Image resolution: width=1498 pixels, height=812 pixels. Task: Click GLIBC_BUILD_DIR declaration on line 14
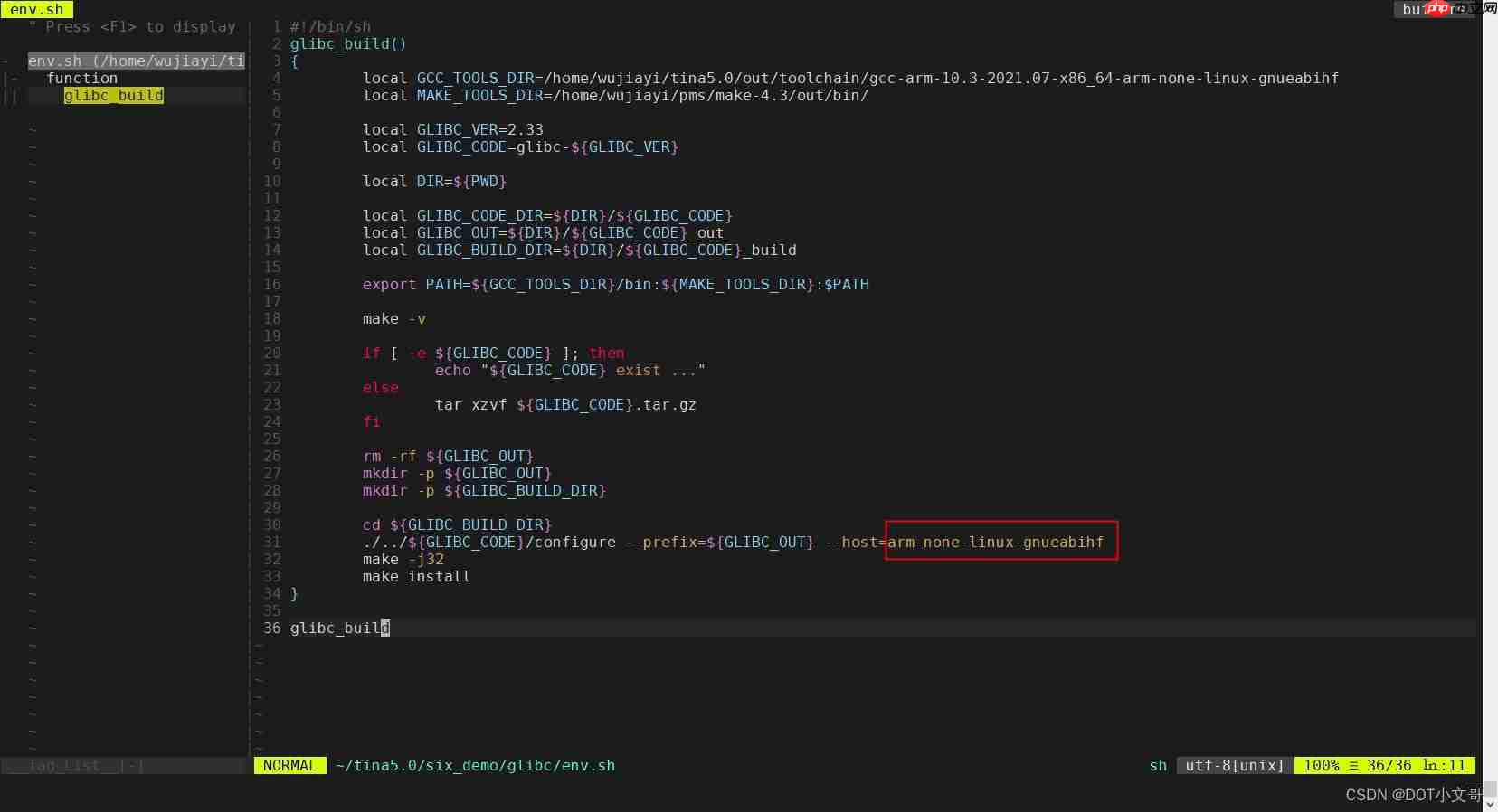tap(484, 250)
